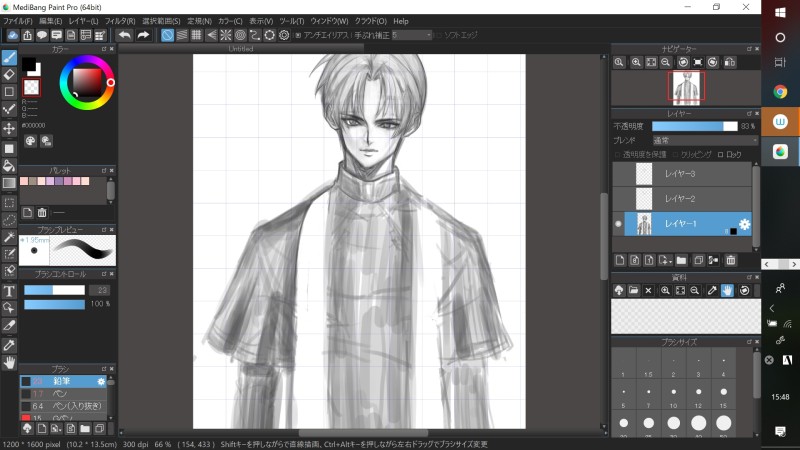800x450 pixels.
Task: Click the Redo arrow
Action: [143, 35]
